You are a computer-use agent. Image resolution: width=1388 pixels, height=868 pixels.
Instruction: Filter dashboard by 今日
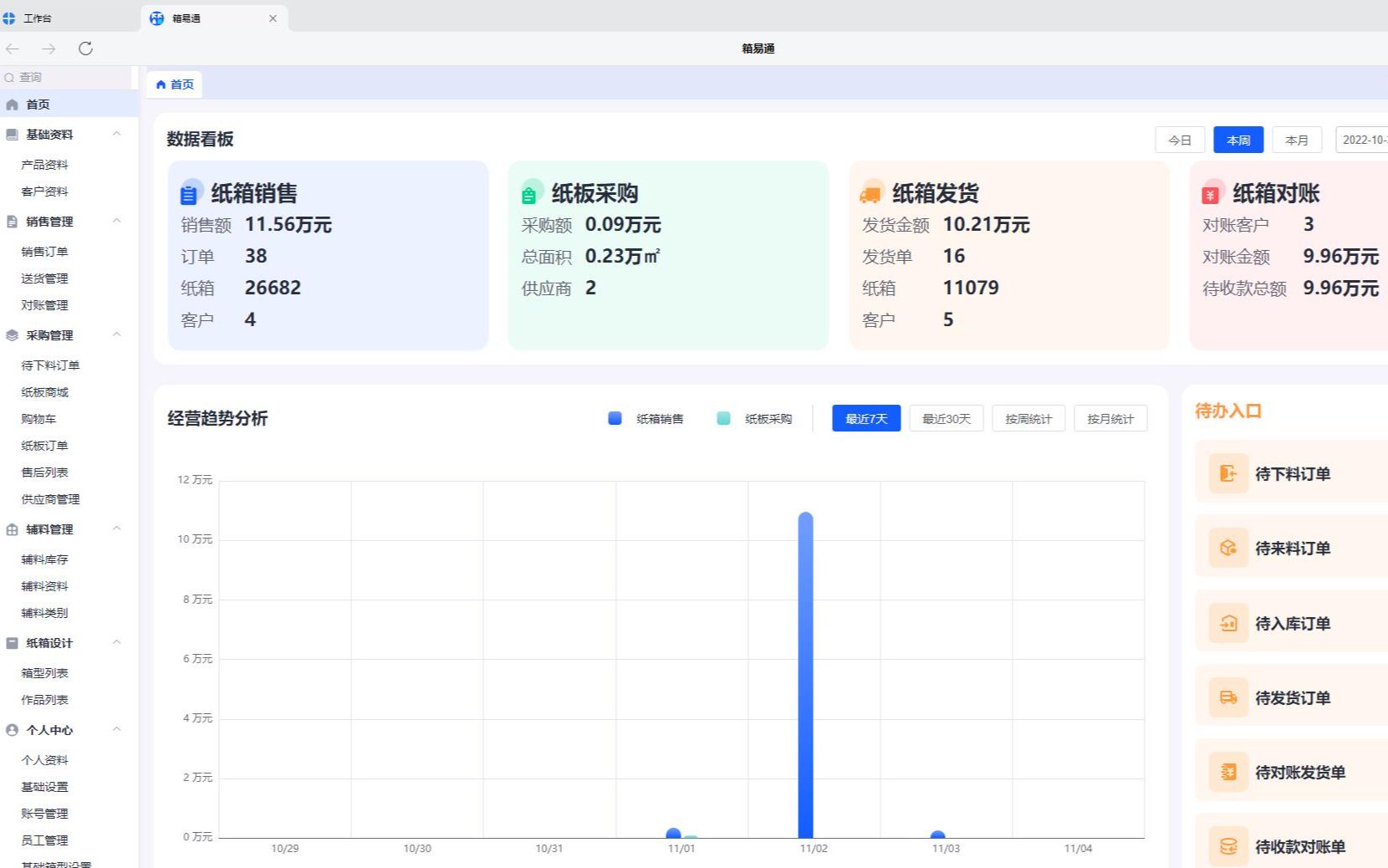pos(1180,140)
